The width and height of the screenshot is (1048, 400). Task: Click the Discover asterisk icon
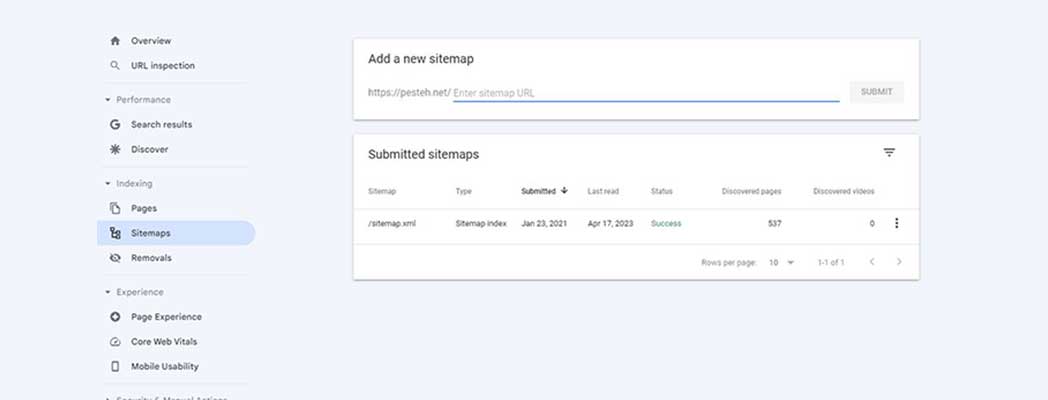click(115, 150)
